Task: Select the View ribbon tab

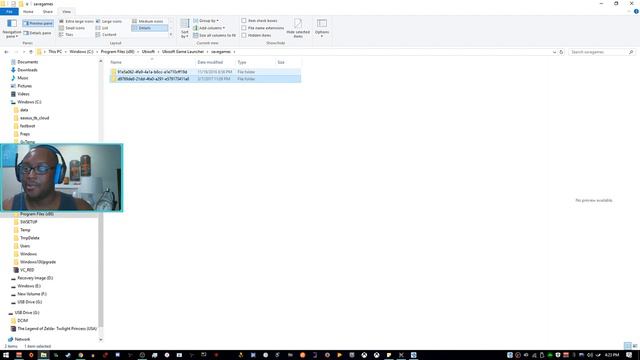Action: coord(67,11)
